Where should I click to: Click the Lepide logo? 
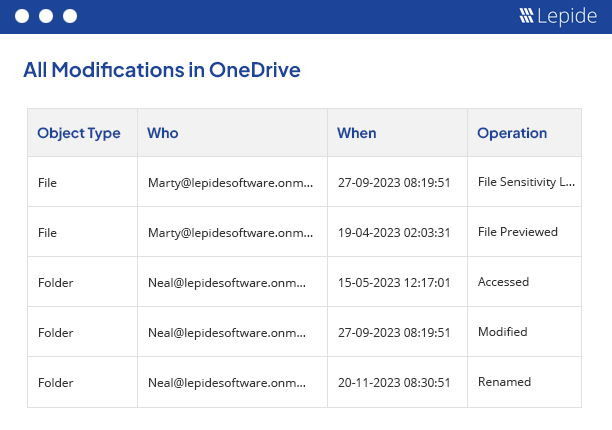point(558,16)
